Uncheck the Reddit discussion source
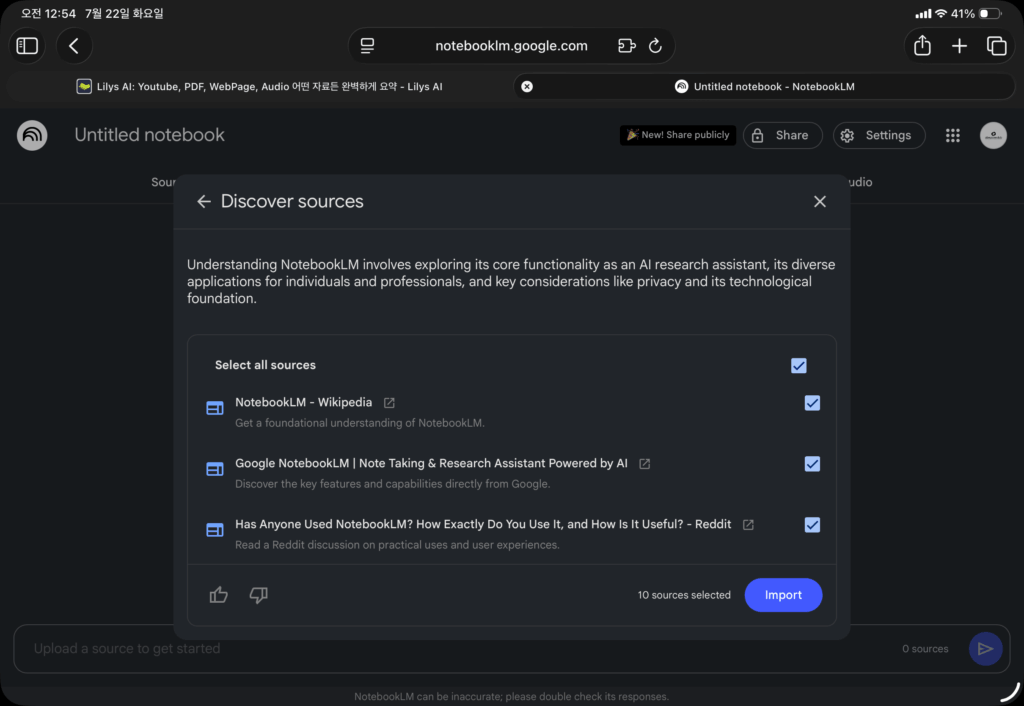The height and width of the screenshot is (706, 1024). tap(812, 525)
